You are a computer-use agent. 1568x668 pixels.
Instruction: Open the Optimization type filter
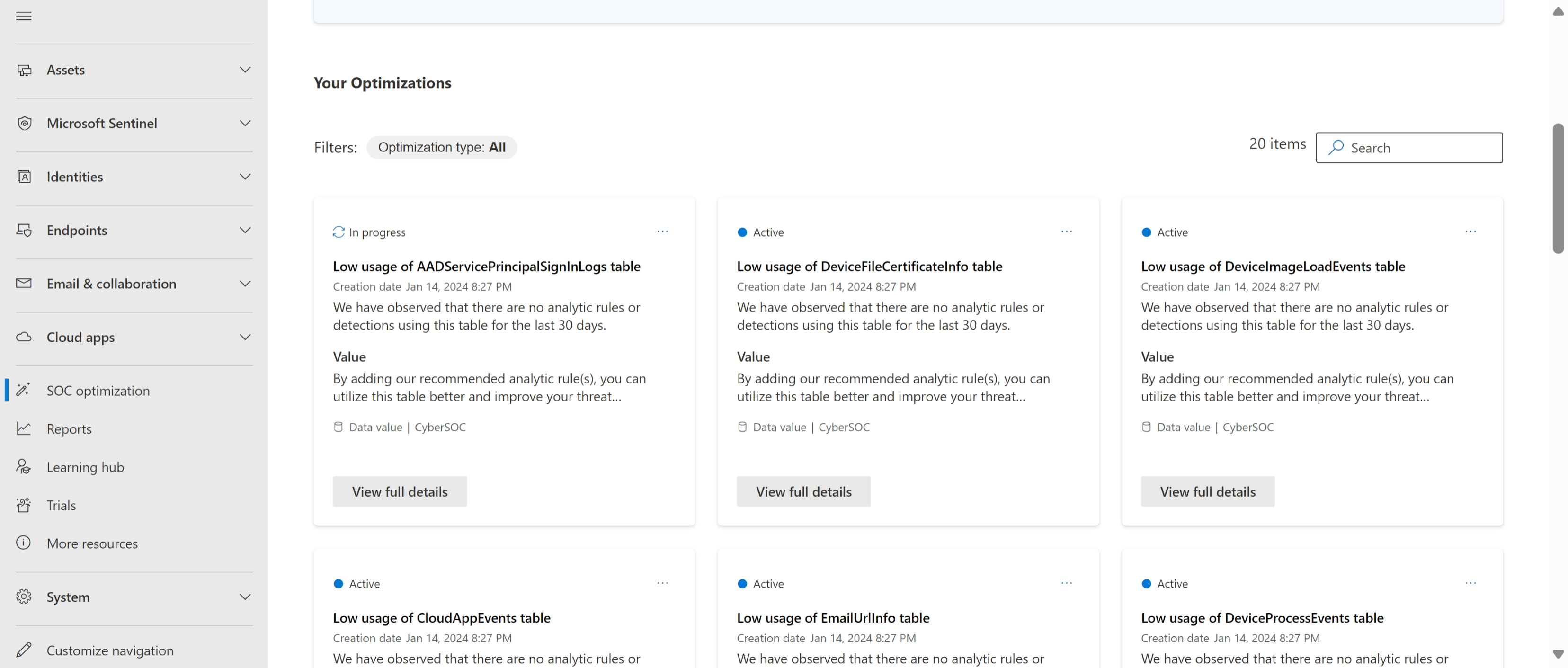click(441, 147)
